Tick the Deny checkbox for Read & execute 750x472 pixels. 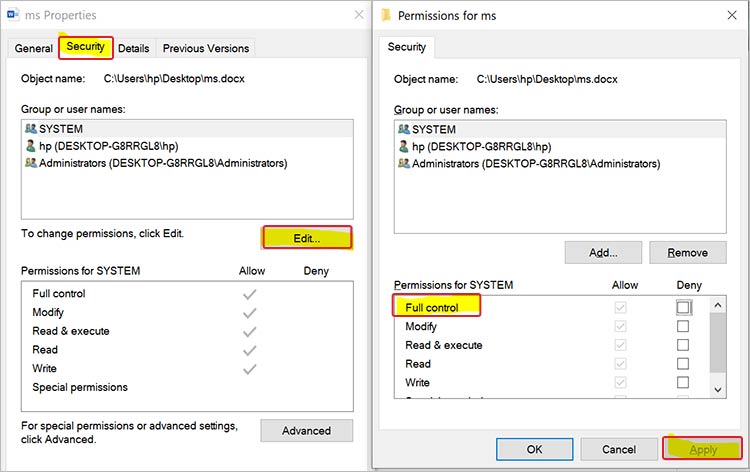tap(683, 345)
